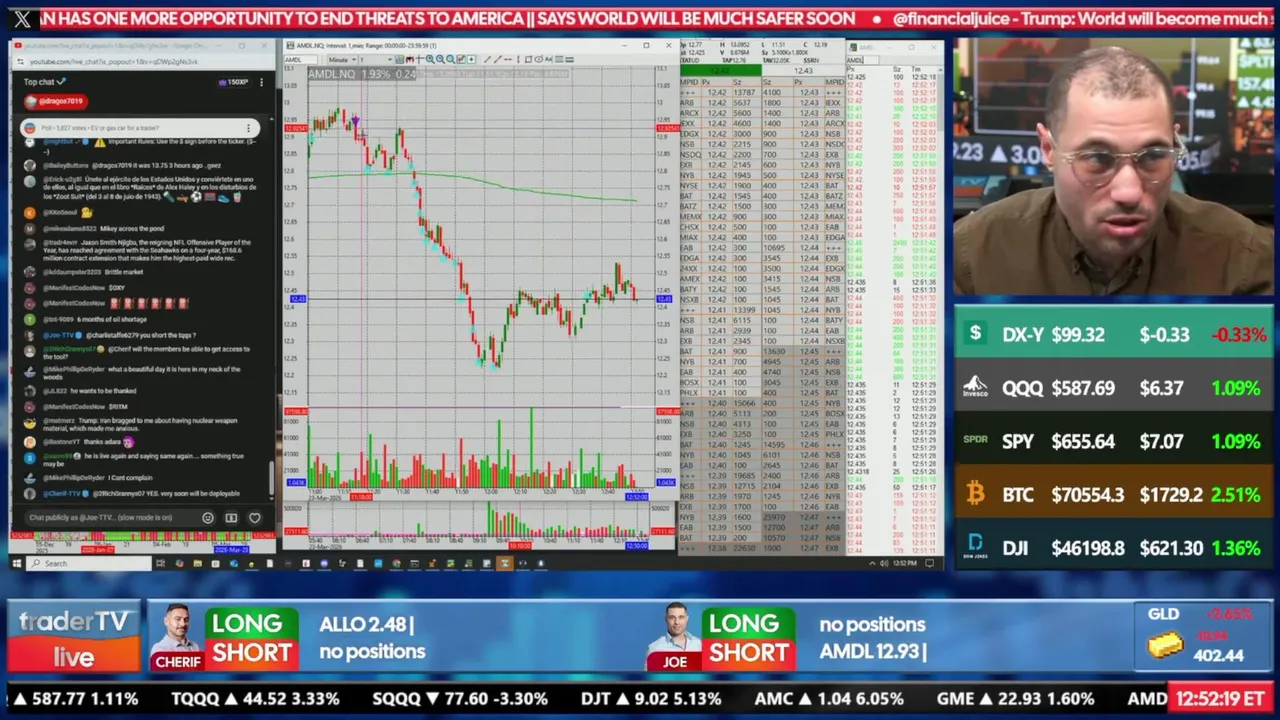The height and width of the screenshot is (720, 1280).
Task: Click the Windows Start button
Action: (16, 563)
